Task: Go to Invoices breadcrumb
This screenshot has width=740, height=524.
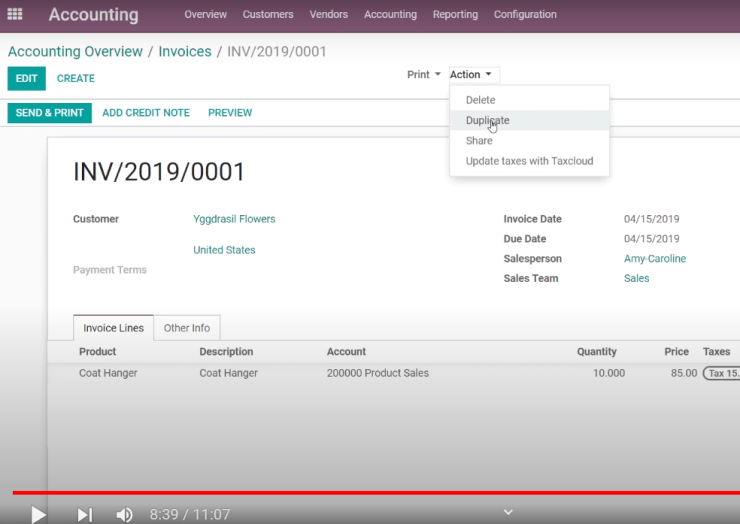Action: [185, 51]
